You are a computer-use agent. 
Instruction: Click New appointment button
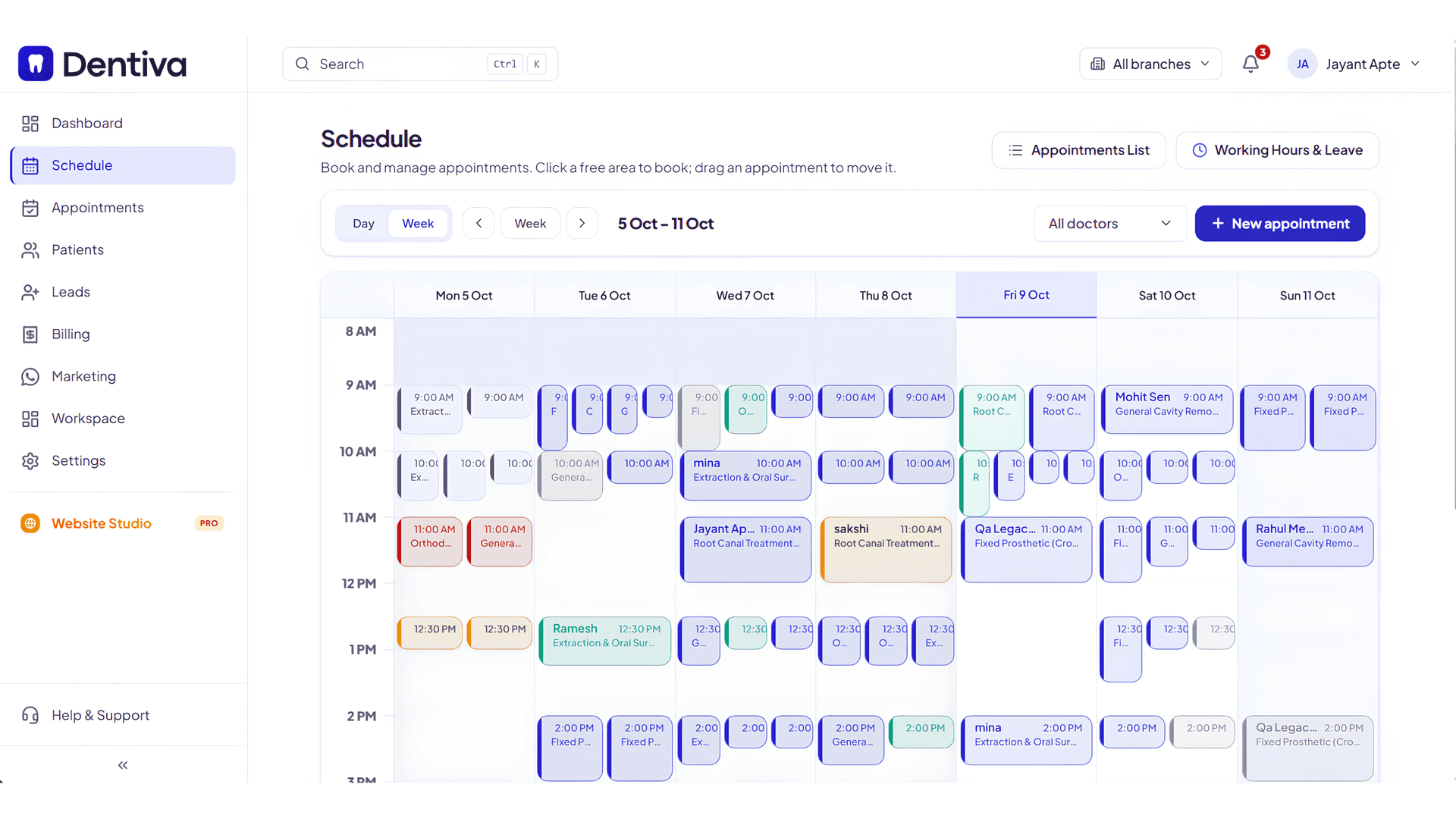[1280, 224]
